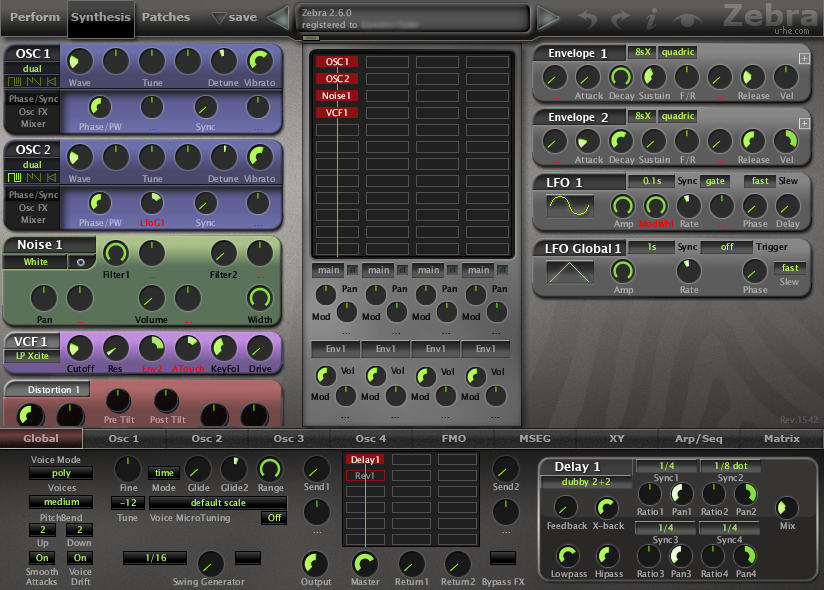Image resolution: width=824 pixels, height=590 pixels.
Task: Open the Osc 1 lower tab
Action: [x=123, y=438]
